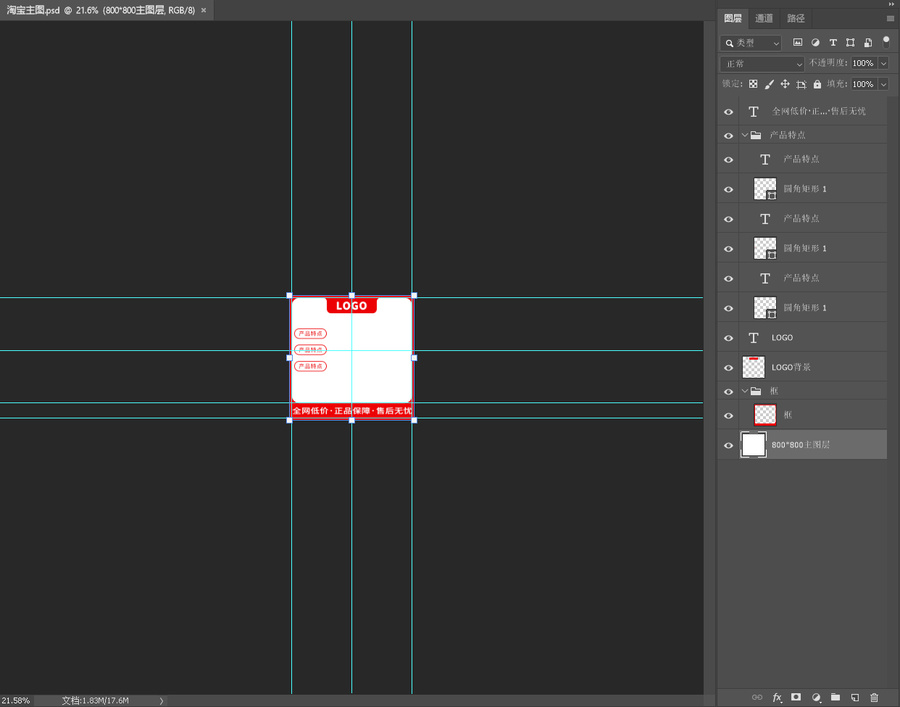The height and width of the screenshot is (707, 900).
Task: Open the 正常 blend mode dropdown
Action: (x=762, y=64)
